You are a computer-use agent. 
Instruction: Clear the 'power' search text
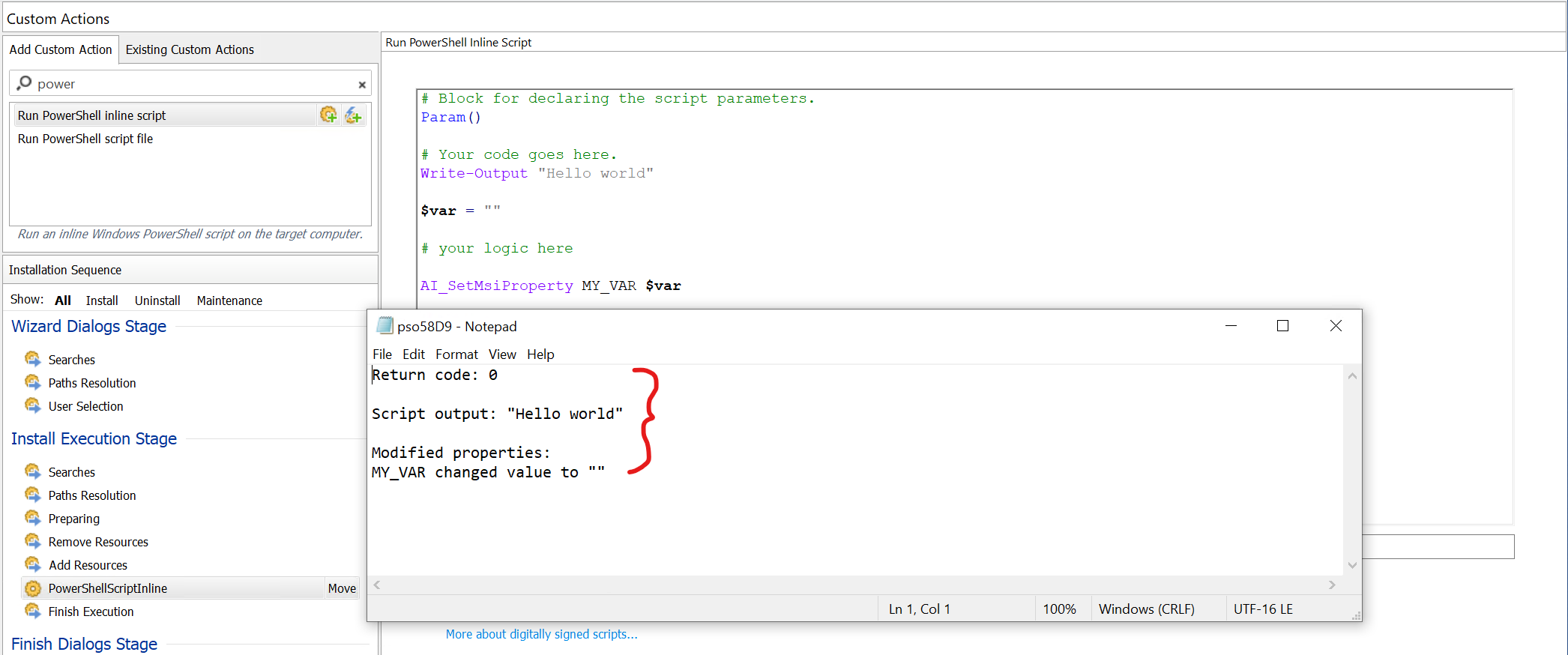pos(362,85)
